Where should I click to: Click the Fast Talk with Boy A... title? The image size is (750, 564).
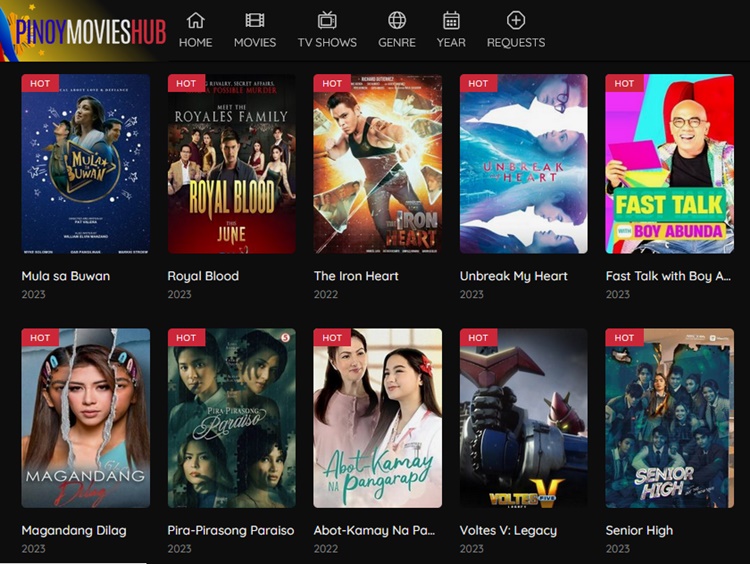[668, 276]
